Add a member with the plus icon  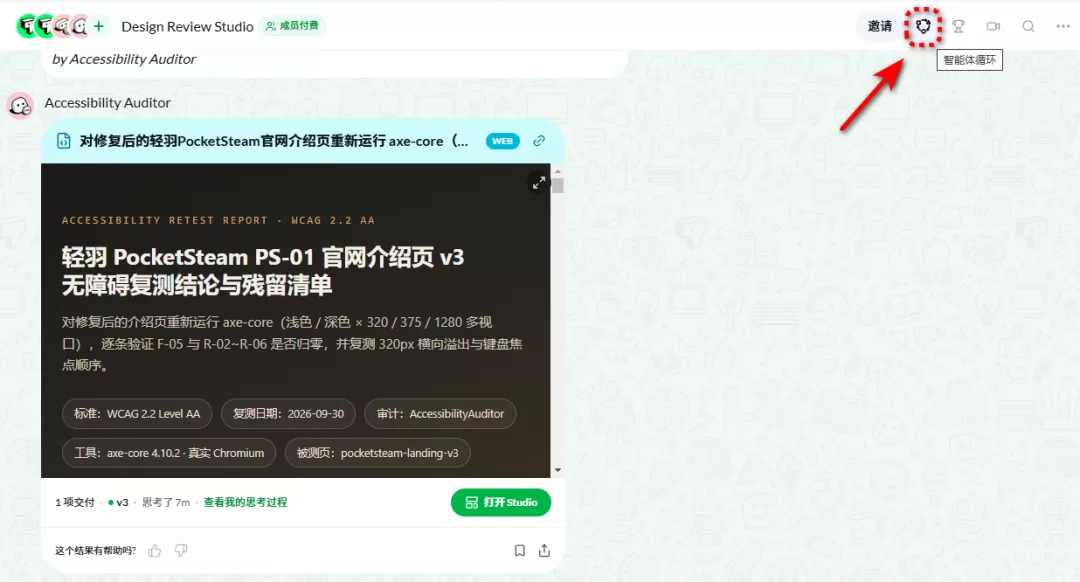pyautogui.click(x=98, y=26)
